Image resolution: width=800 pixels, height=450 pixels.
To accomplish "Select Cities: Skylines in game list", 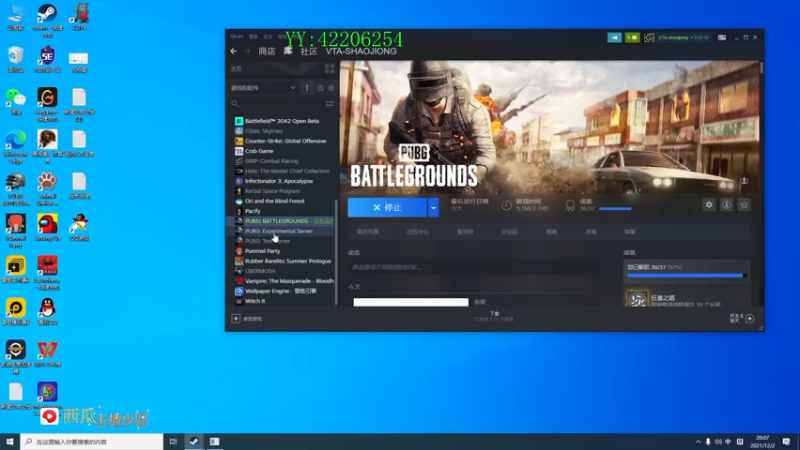I will click(264, 131).
